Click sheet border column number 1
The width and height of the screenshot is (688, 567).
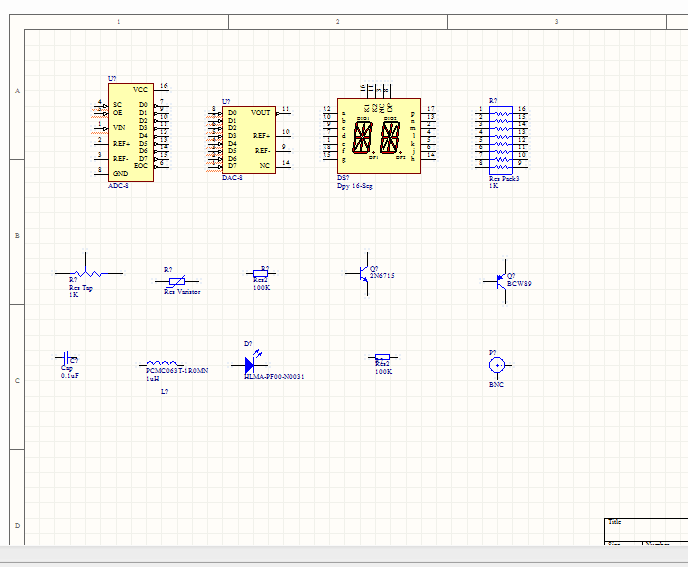click(x=118, y=22)
